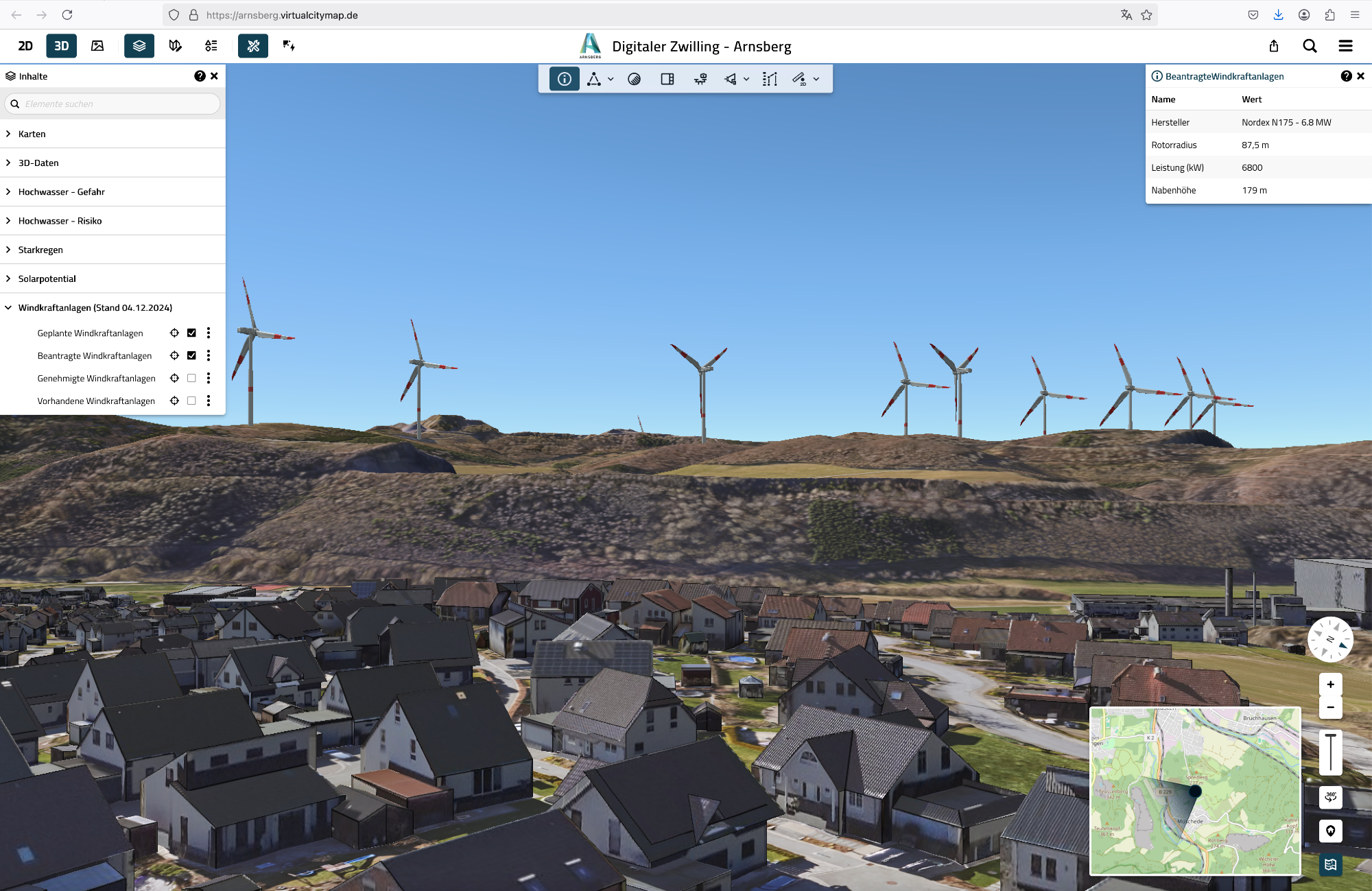The image size is (1372, 891).
Task: Switch to the 2D map view
Action: [x=25, y=46]
